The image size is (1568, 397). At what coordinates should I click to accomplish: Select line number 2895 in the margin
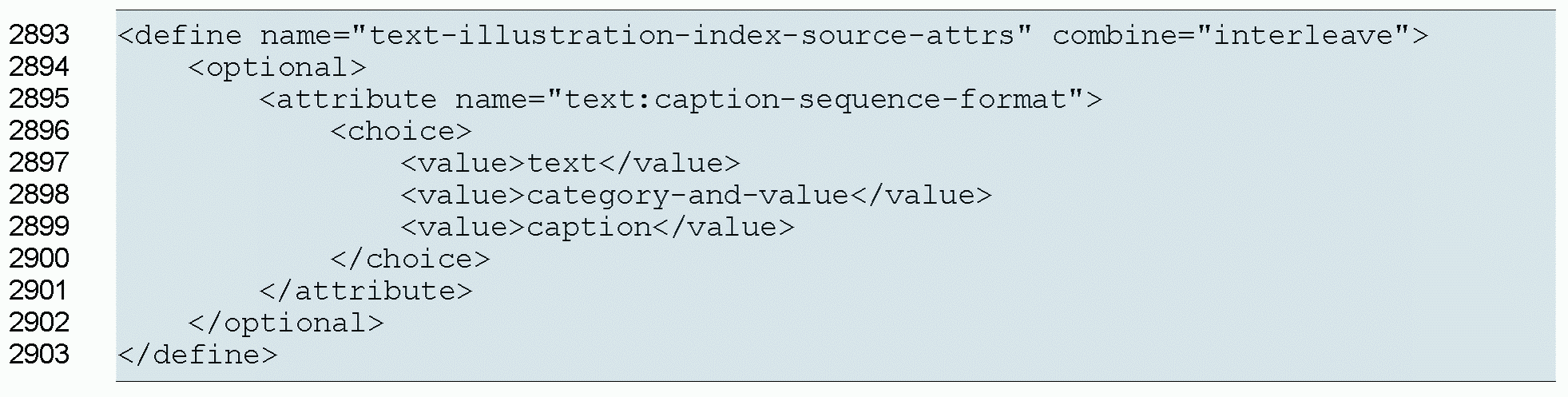(39, 99)
